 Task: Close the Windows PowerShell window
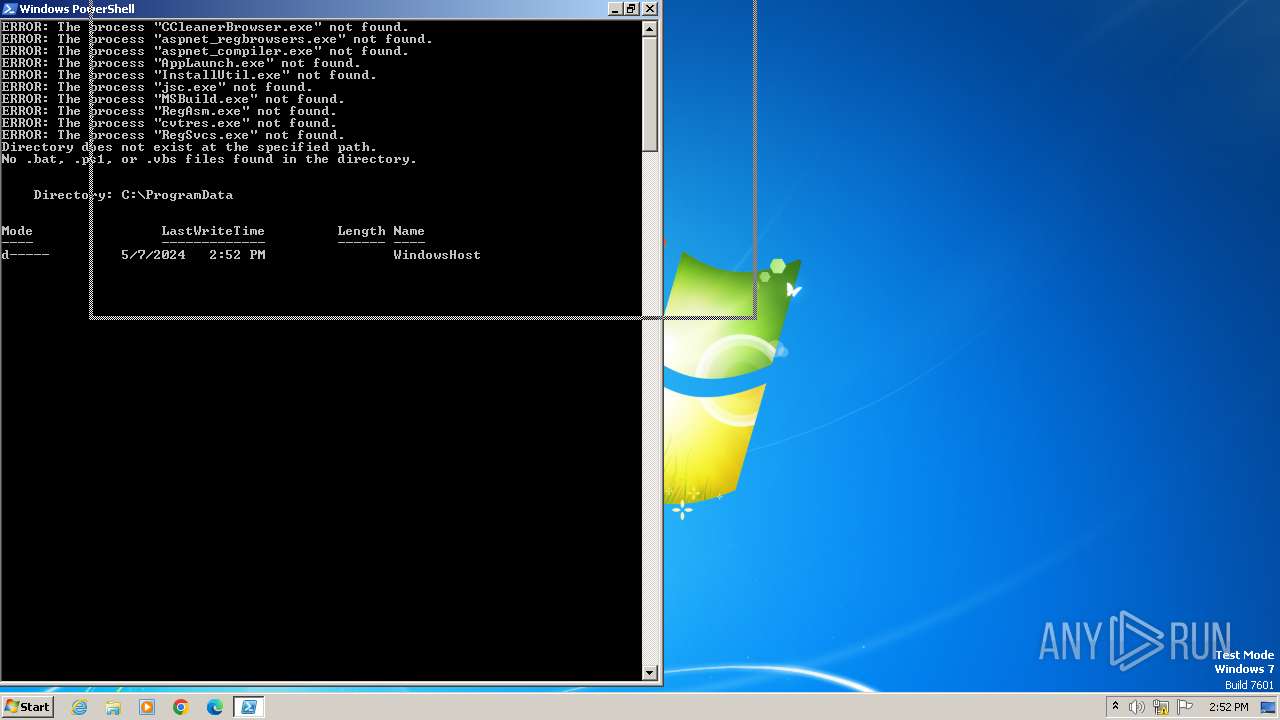(x=649, y=9)
